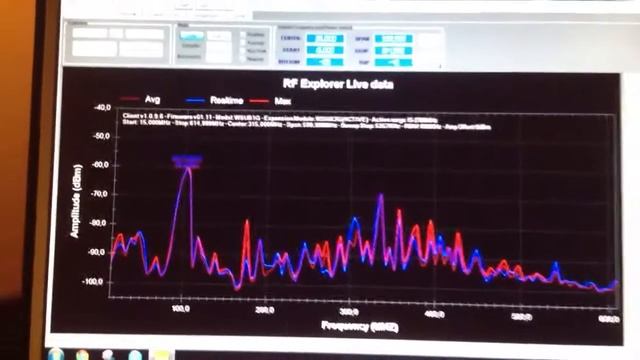
Task: Click the '300,0' frequency axis value
Action: point(349,312)
